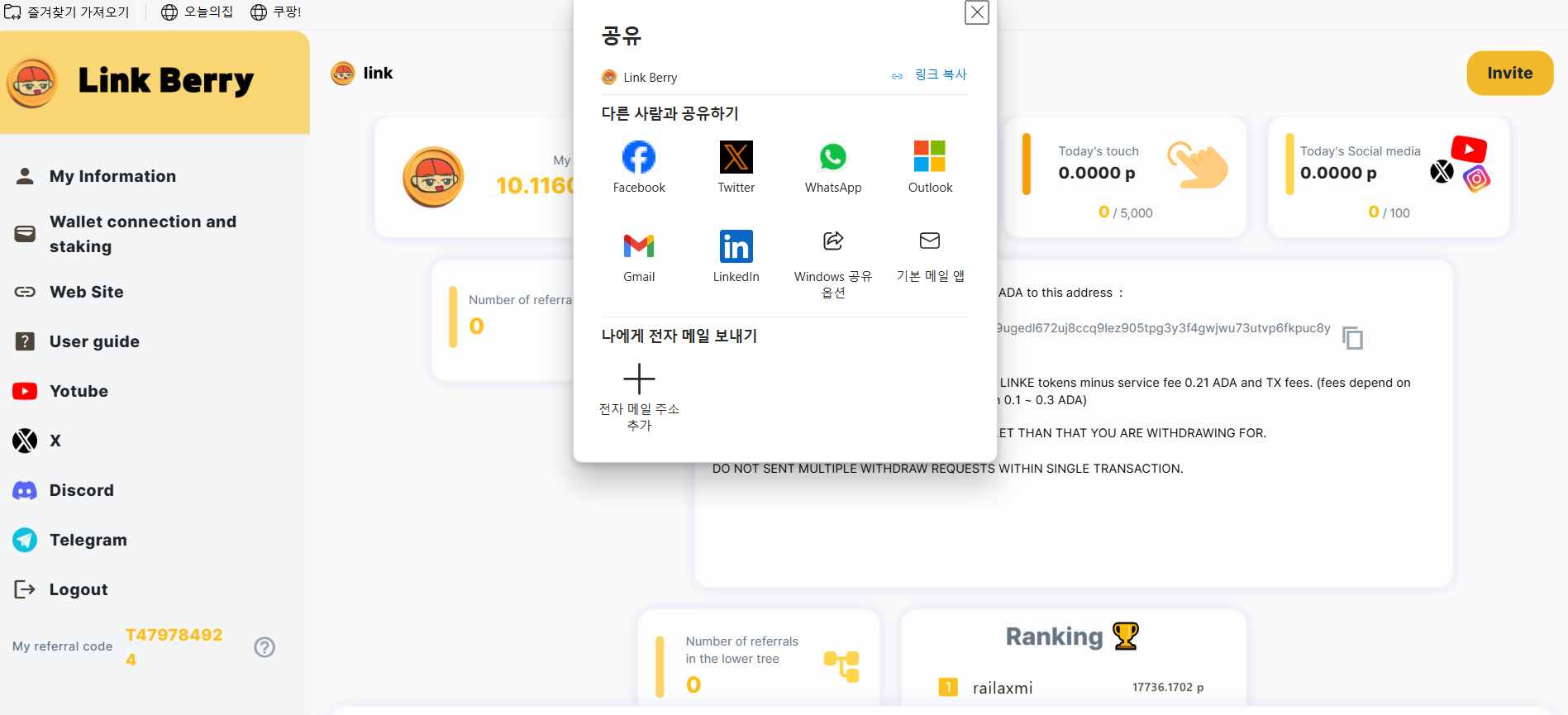Share via Facebook icon
This screenshot has width=1568, height=715.
(x=639, y=157)
